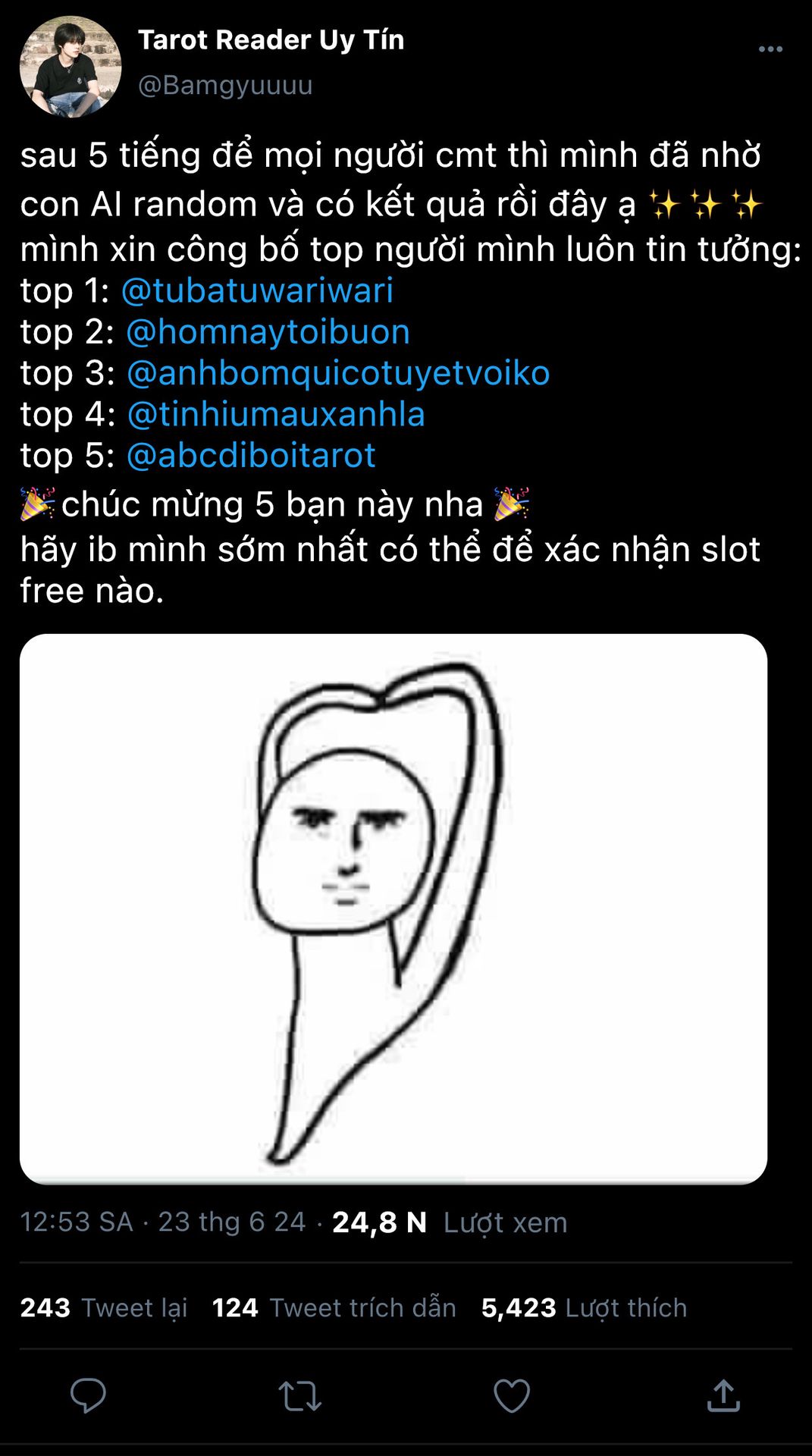Tap the reply speech bubble icon
The height and width of the screenshot is (1456, 812).
coord(88,1395)
